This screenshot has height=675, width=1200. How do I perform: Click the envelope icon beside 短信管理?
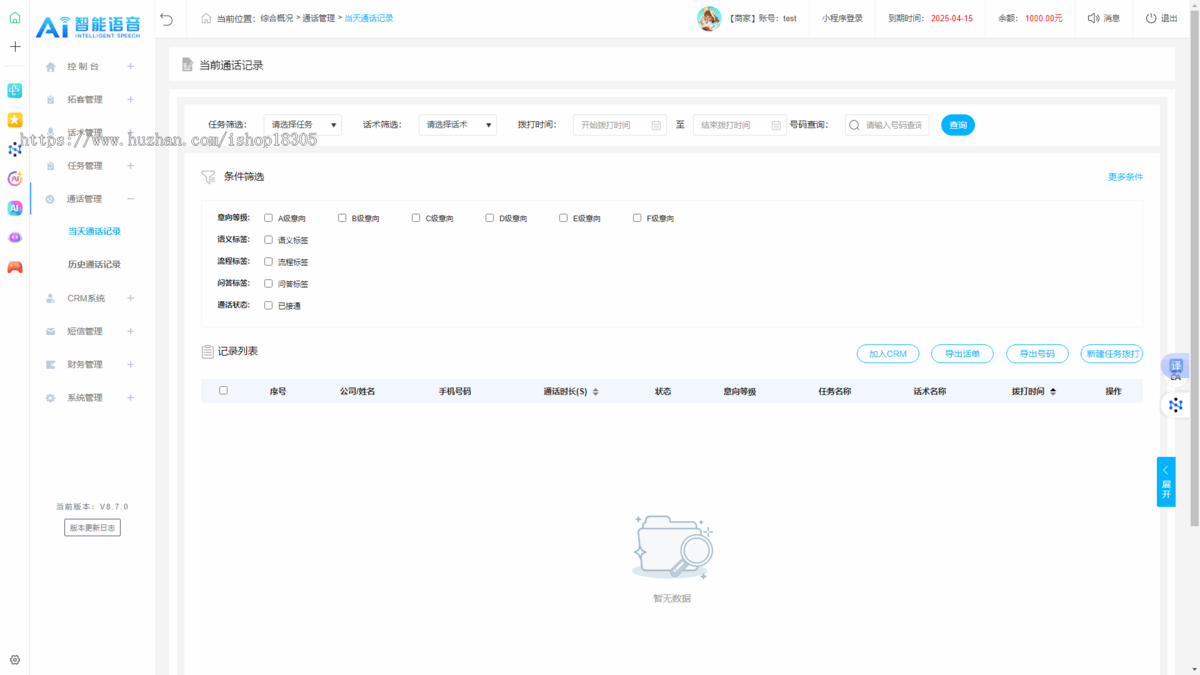(50, 331)
